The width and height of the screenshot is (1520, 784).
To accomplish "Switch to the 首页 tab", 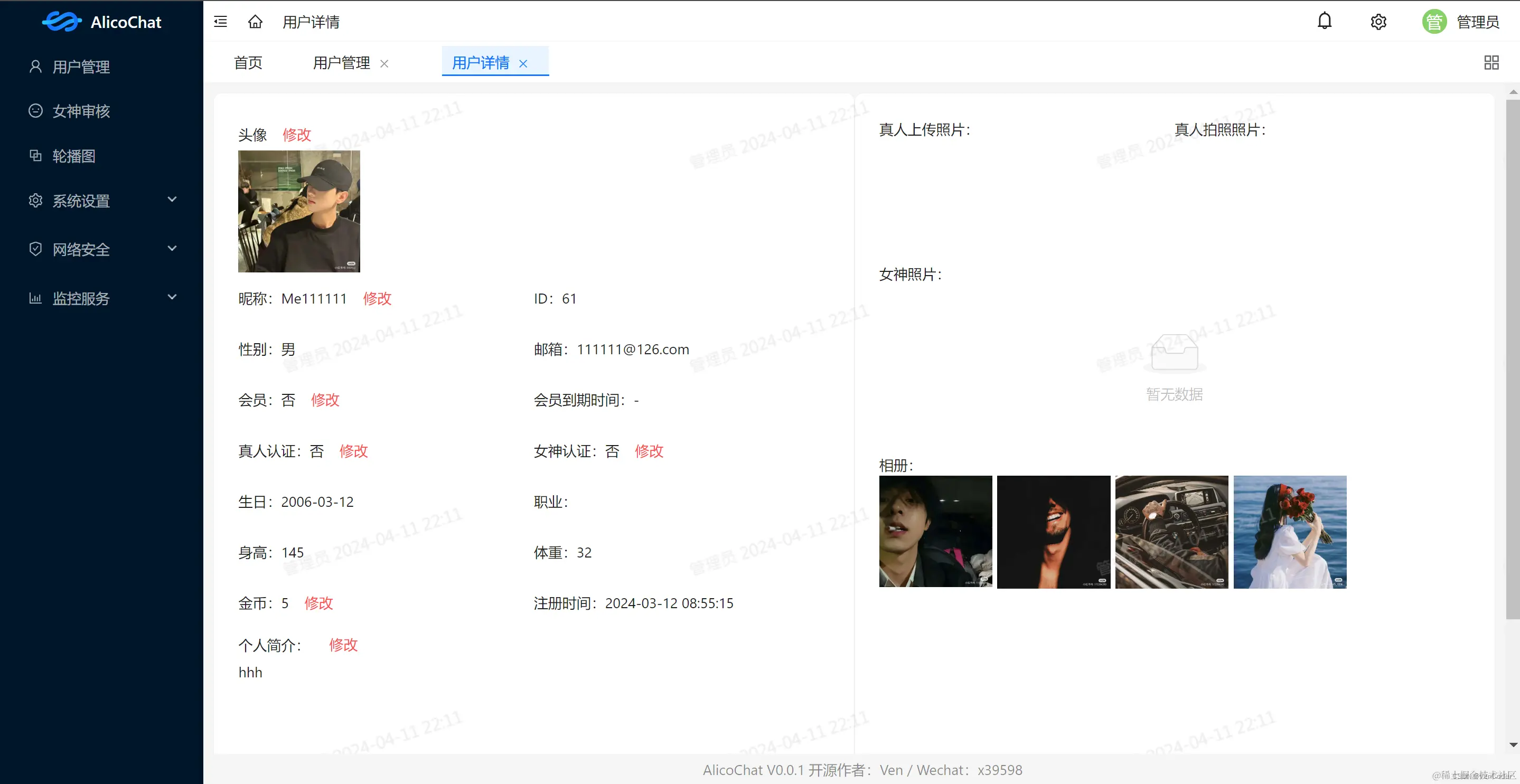I will [248, 62].
